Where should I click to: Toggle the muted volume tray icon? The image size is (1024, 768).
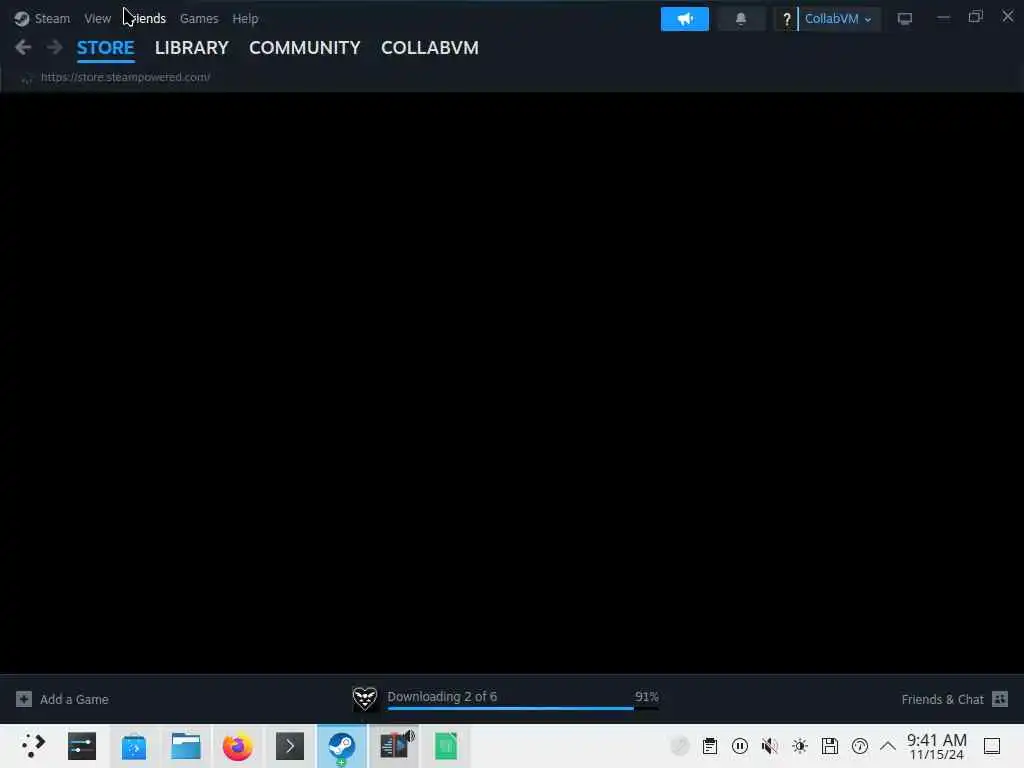770,746
